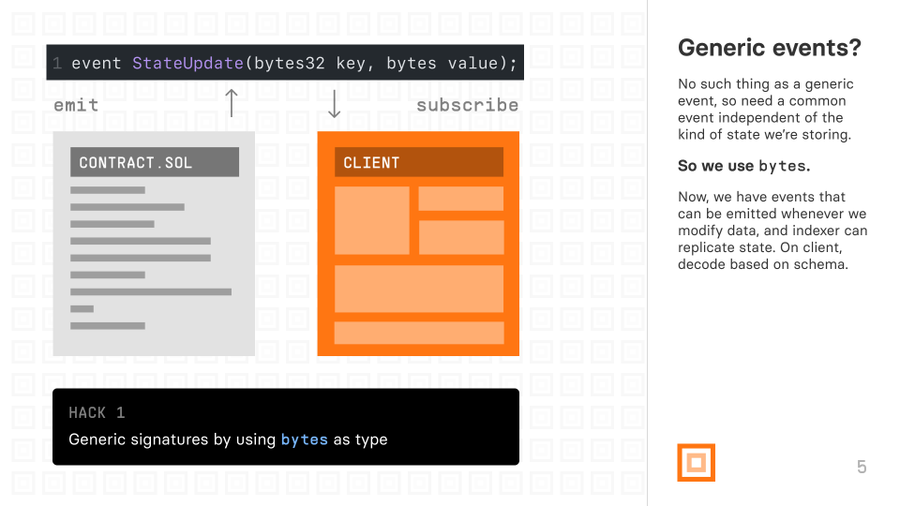
Task: Click the bottom strip in CLIENT box
Action: pyautogui.click(x=419, y=333)
